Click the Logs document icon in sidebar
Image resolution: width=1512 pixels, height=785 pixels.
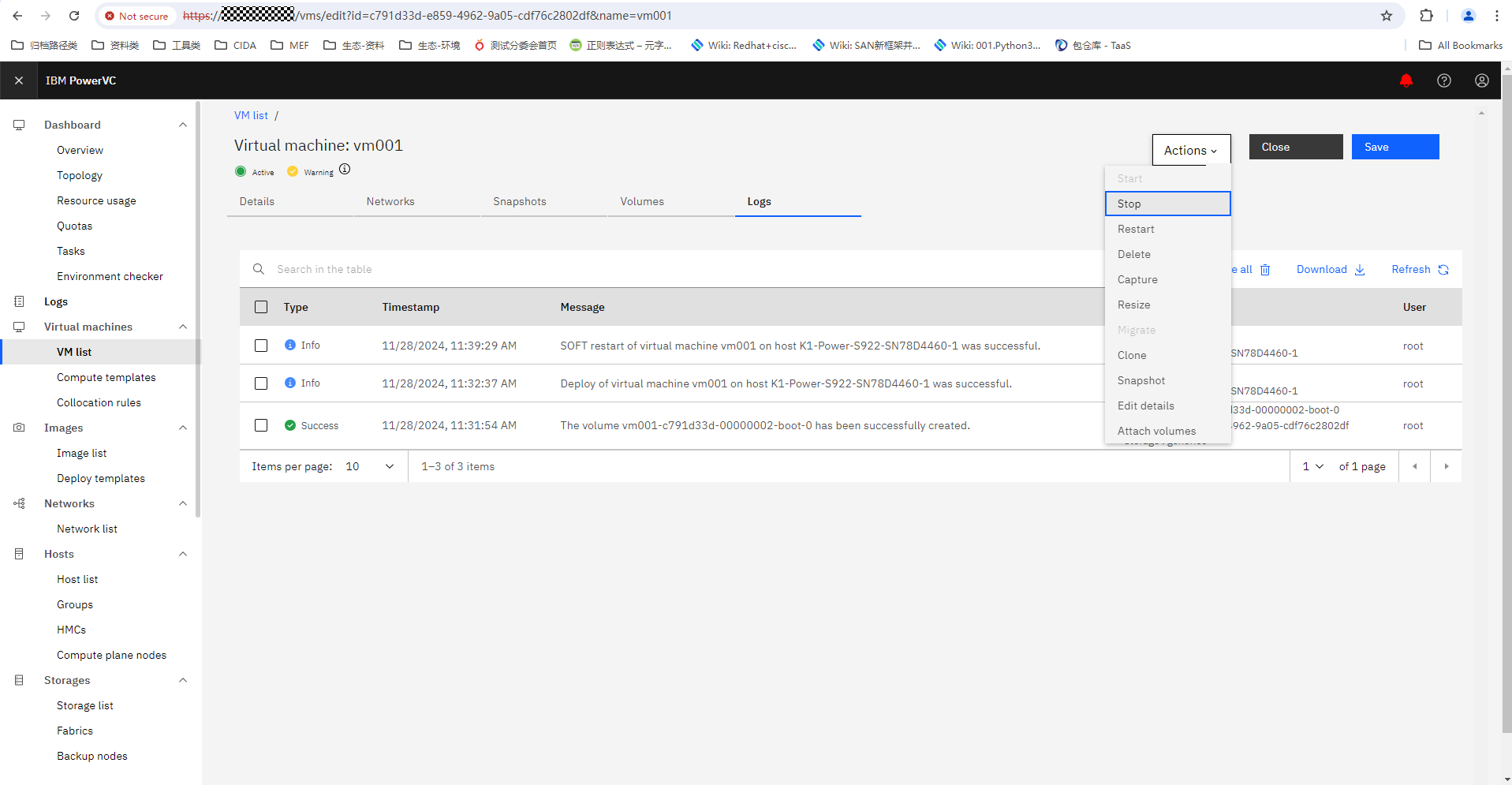tap(19, 301)
